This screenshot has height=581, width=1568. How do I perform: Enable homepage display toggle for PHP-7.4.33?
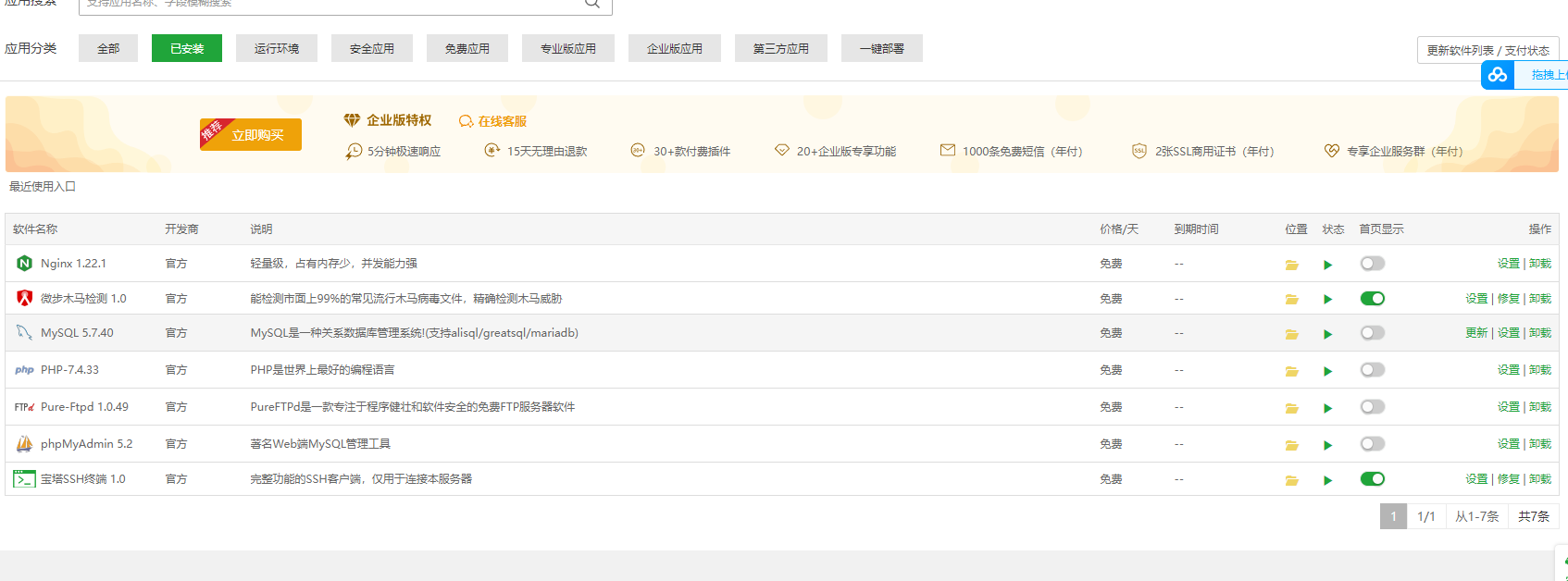tap(1372, 370)
